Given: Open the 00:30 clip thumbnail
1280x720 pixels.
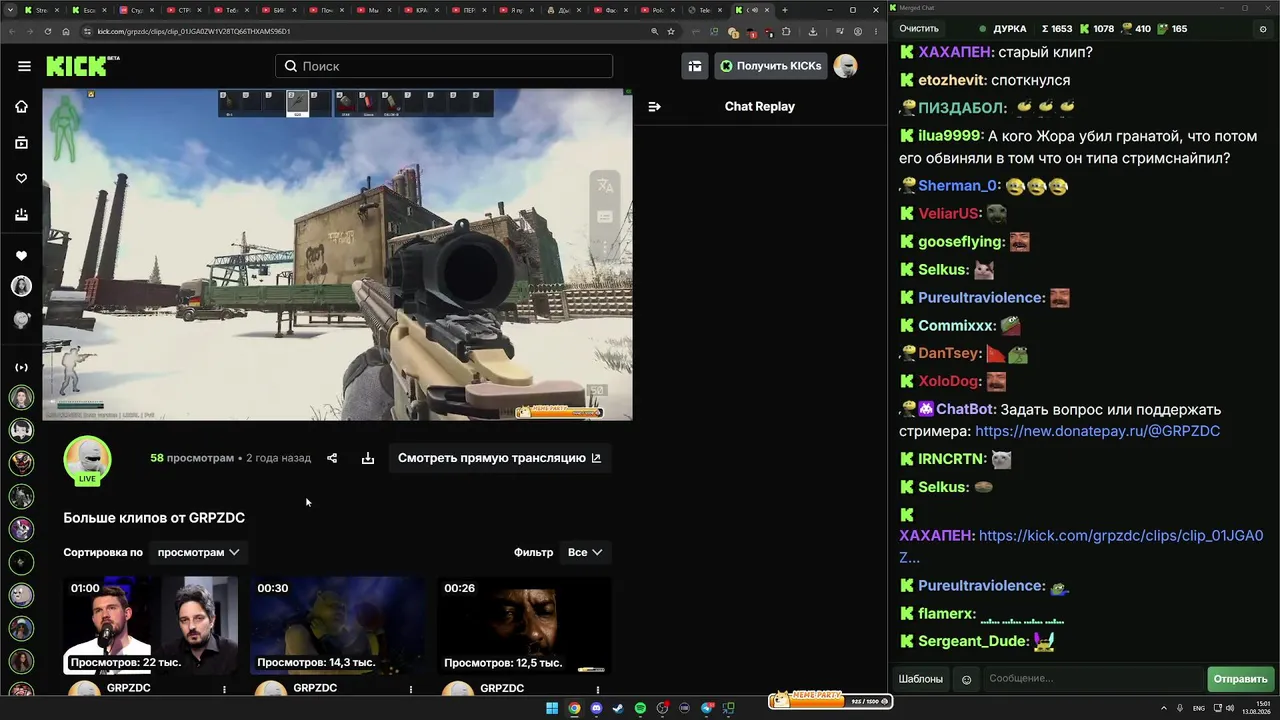Looking at the screenshot, I should [337, 625].
